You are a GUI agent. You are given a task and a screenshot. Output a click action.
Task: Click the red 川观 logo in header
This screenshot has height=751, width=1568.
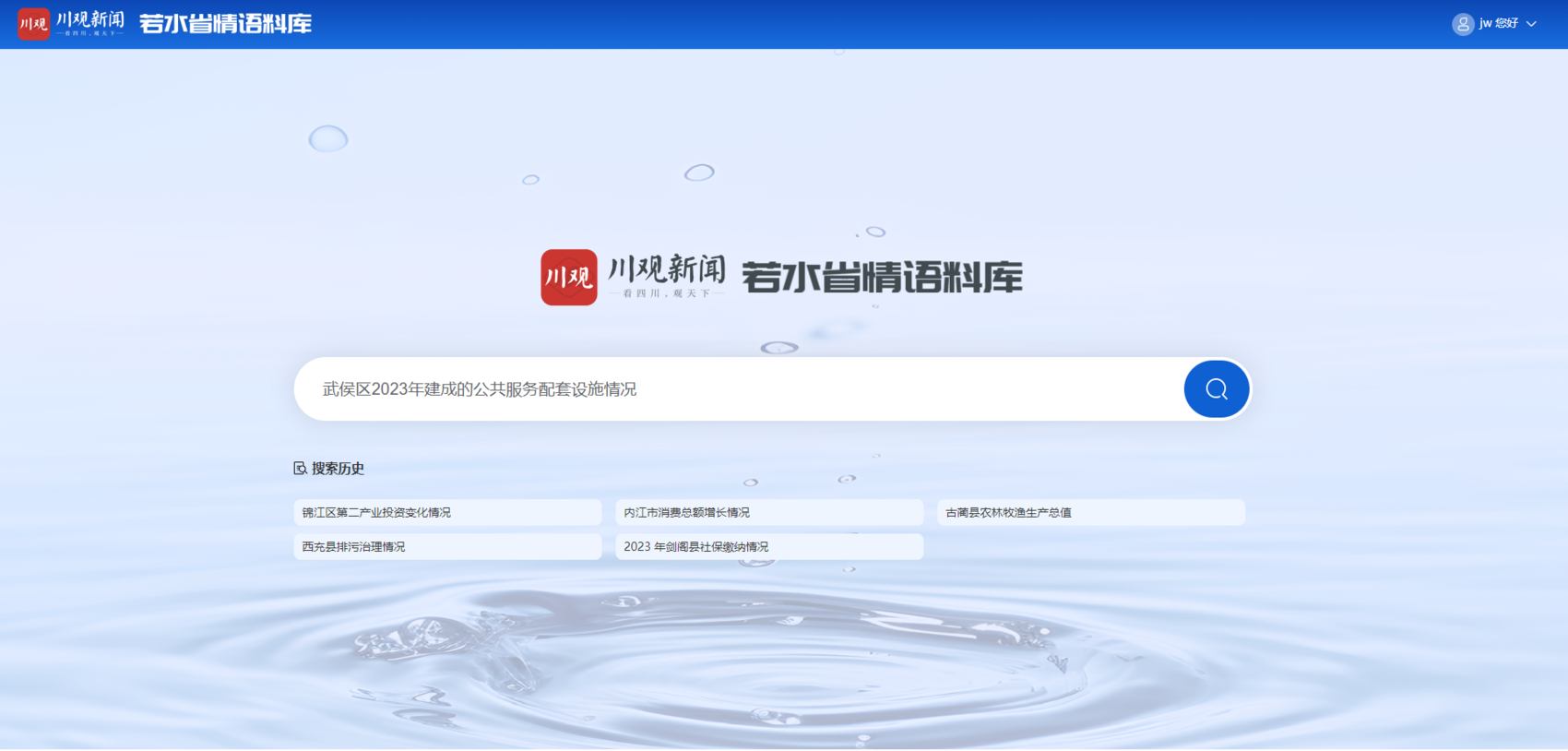33,24
